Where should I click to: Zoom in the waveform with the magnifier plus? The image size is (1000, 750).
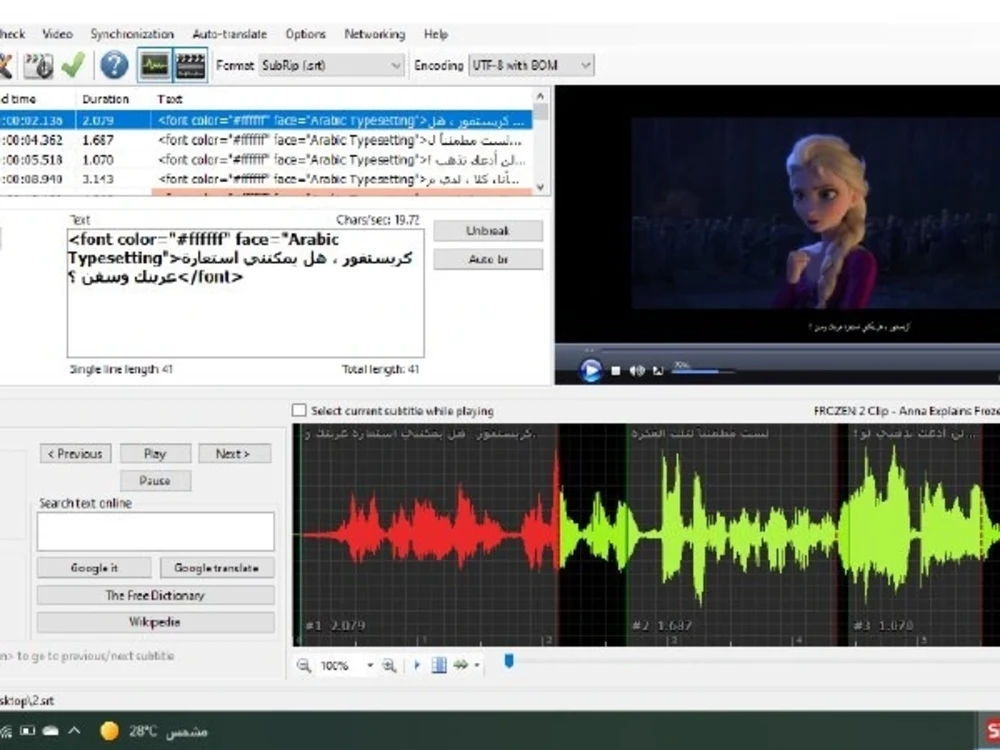pos(389,665)
